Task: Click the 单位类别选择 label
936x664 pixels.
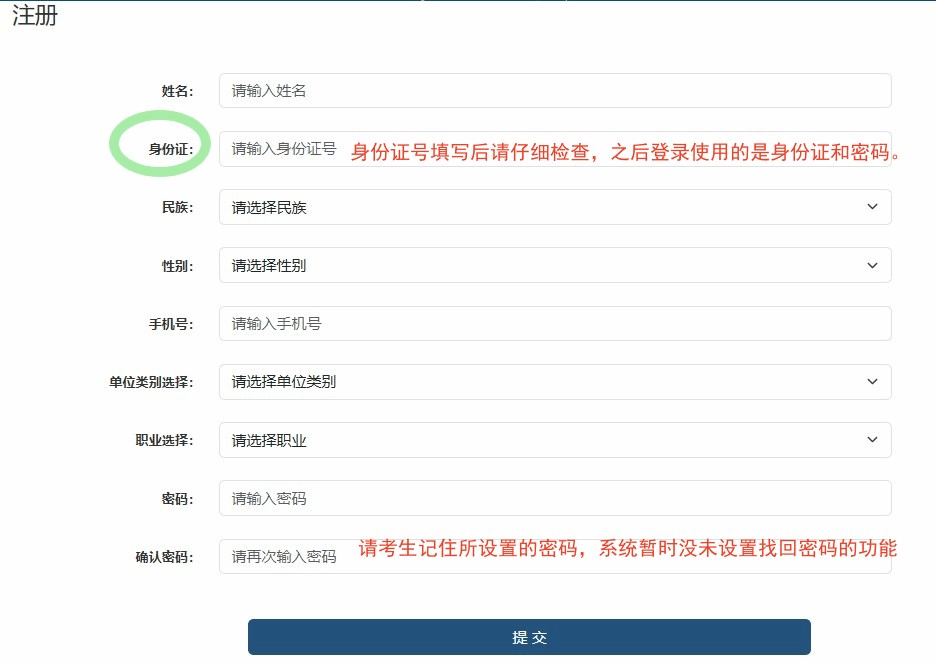Action: pyautogui.click(x=151, y=382)
